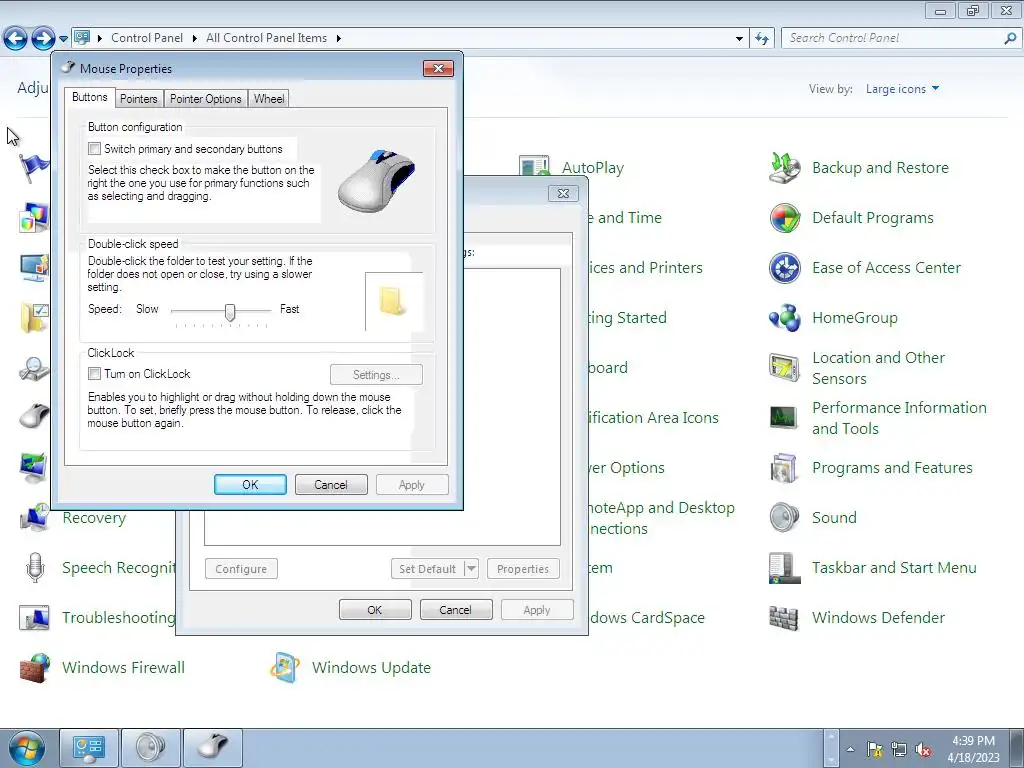
Task: Click the refresh button beside address bar
Action: pyautogui.click(x=761, y=39)
